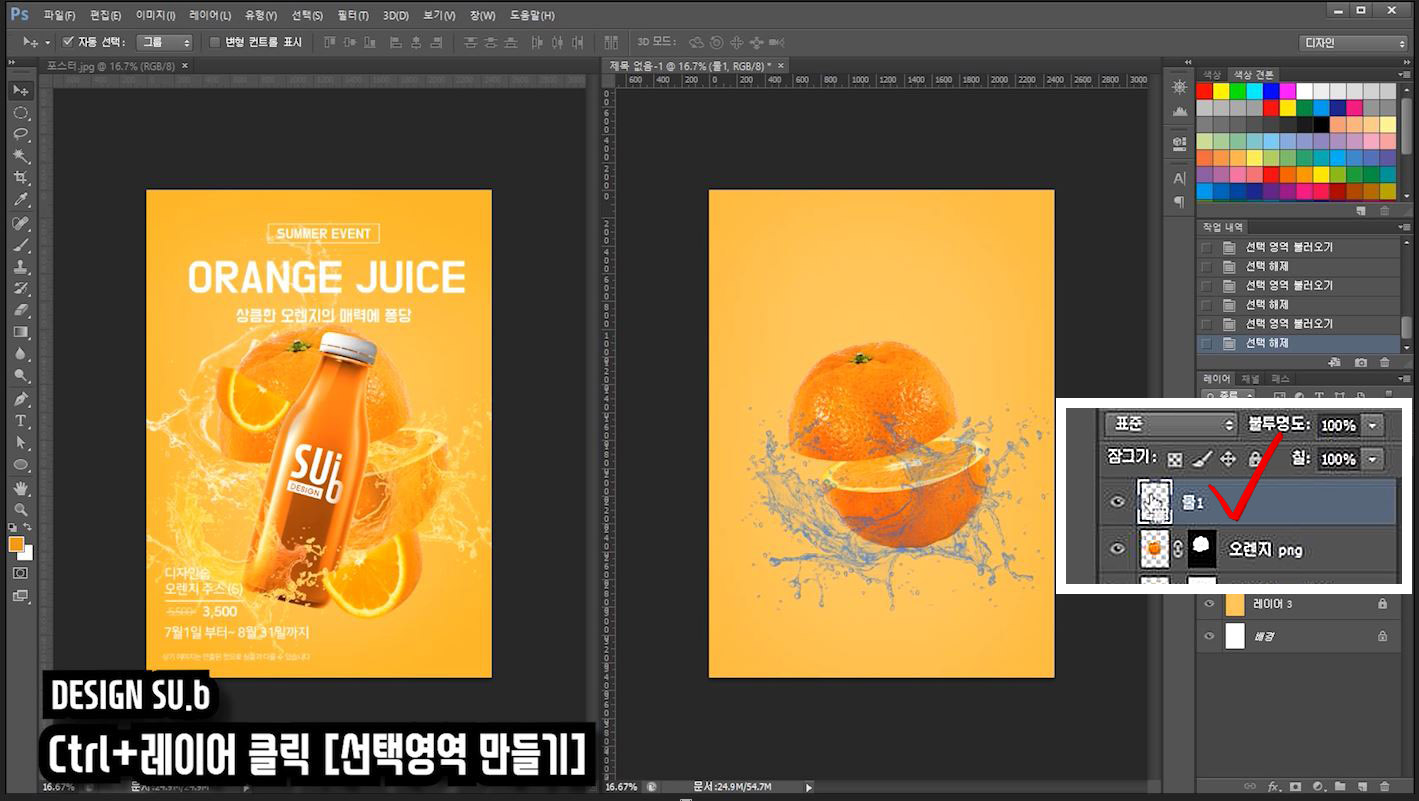Open the 그룹 auto-select dropdown

165,42
